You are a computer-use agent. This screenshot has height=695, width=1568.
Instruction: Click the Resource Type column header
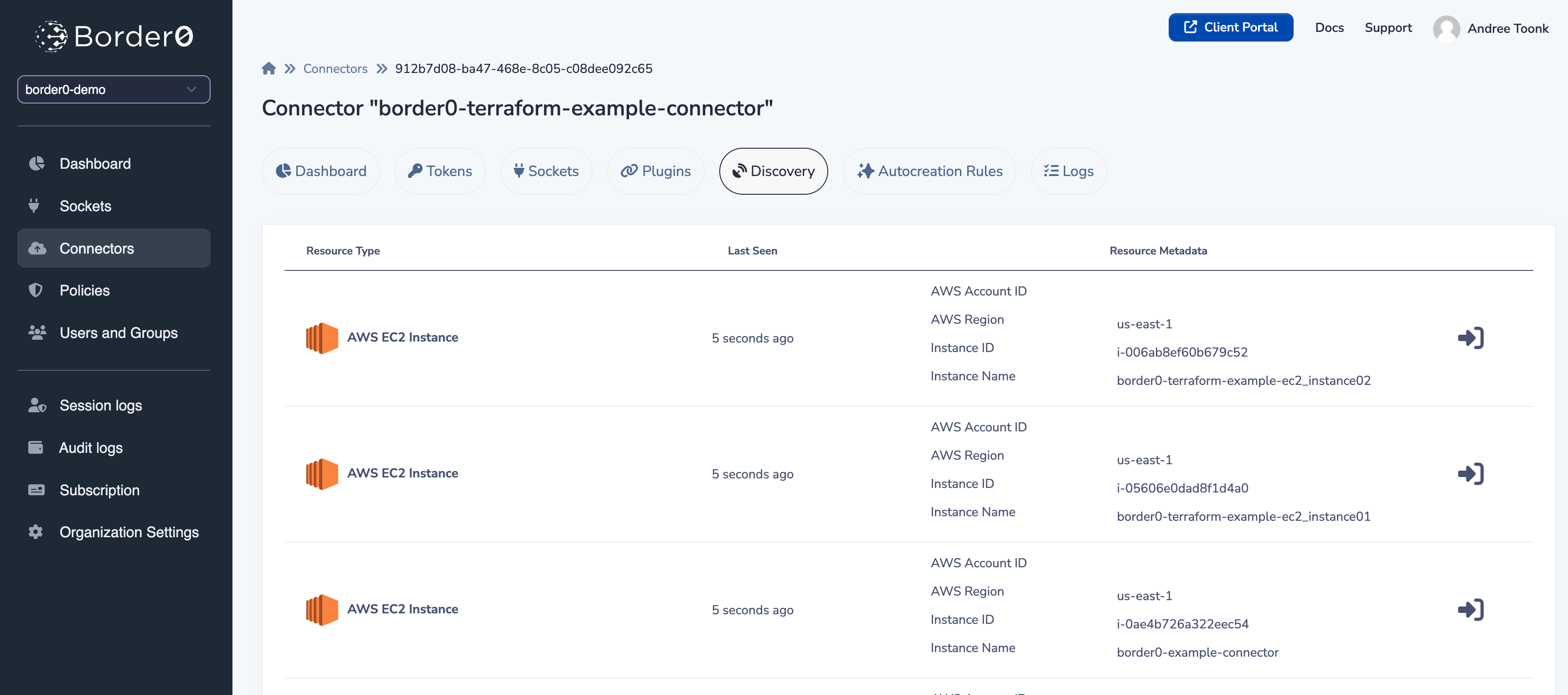coord(343,250)
